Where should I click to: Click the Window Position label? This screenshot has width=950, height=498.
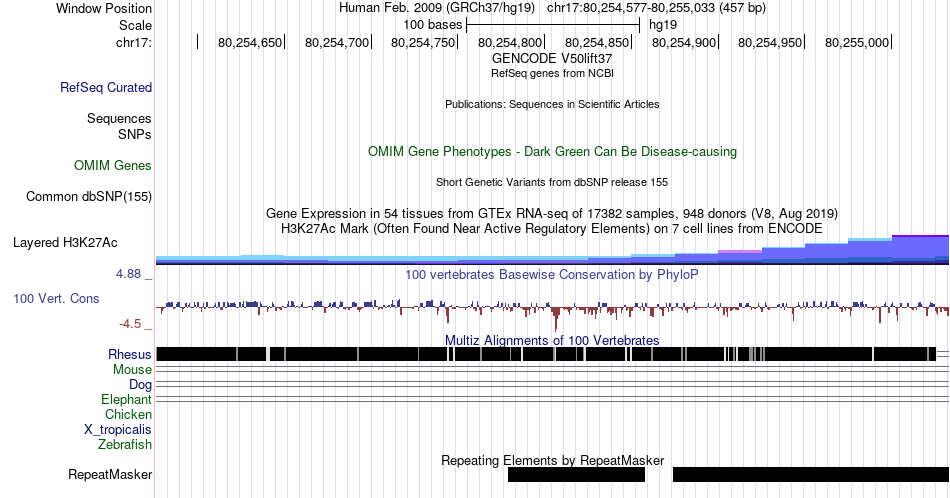104,8
